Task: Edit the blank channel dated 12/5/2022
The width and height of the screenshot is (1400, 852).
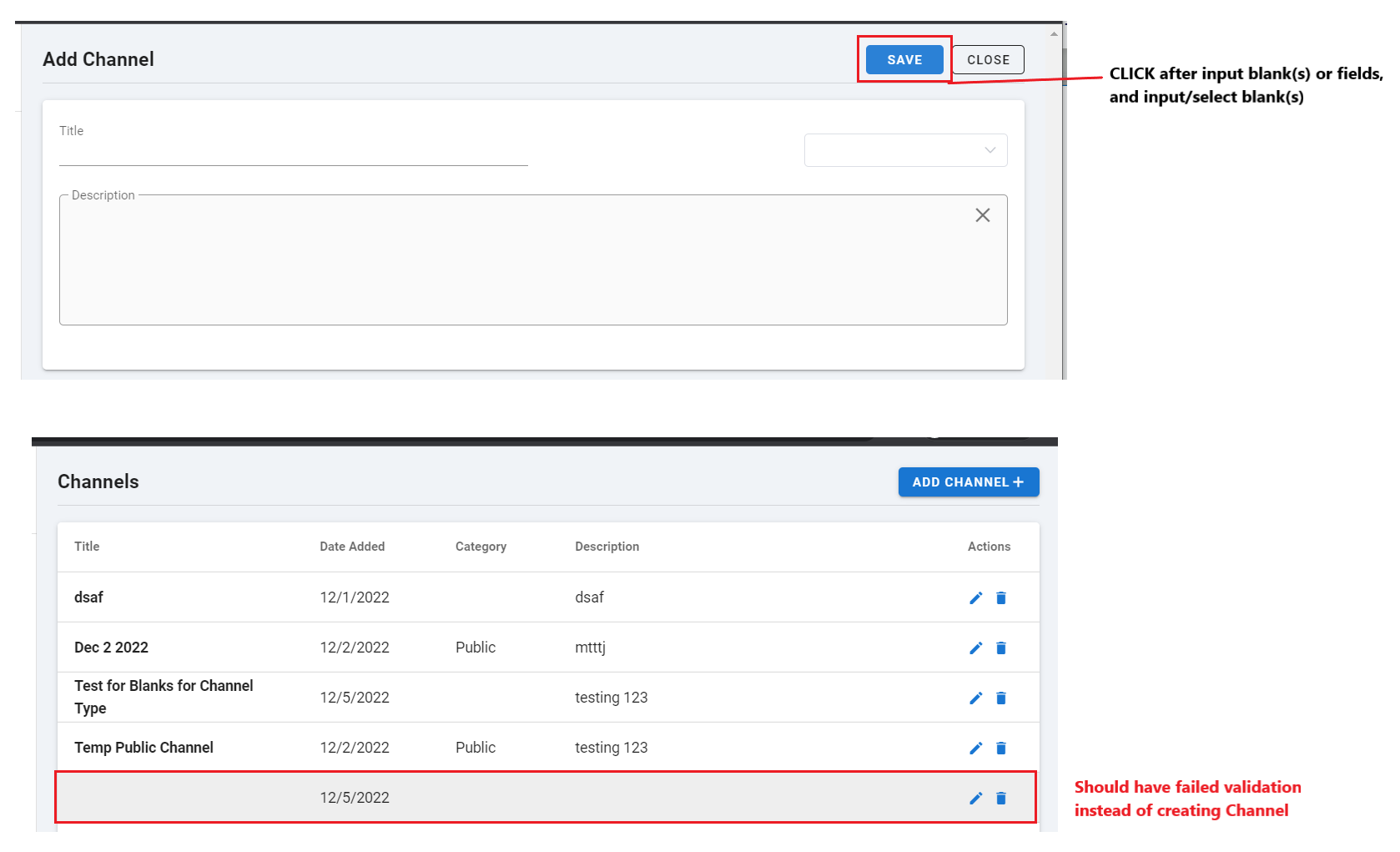Action: 975,798
